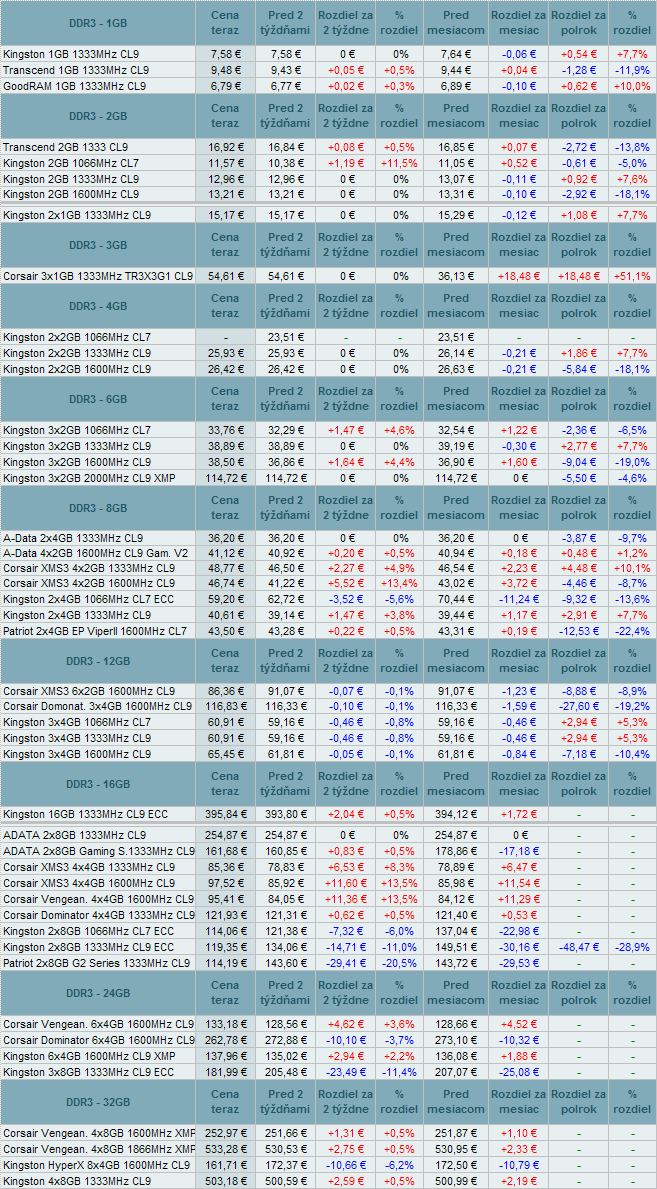Image resolution: width=657 pixels, height=1189 pixels.
Task: Select "Corsair XMS3 6x2GB 1600MHz CL9" product name
Action: pyautogui.click(x=89, y=692)
